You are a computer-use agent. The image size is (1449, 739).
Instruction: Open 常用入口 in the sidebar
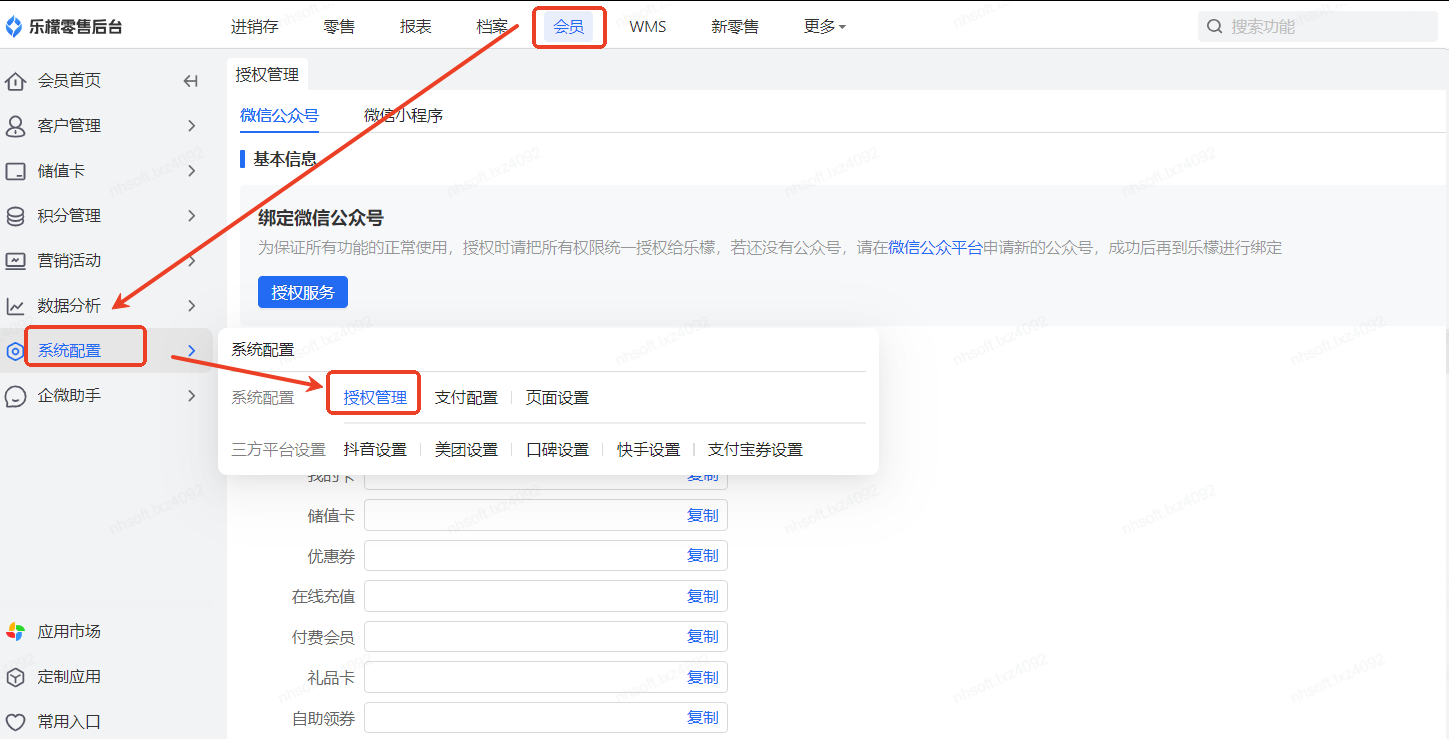(x=69, y=722)
